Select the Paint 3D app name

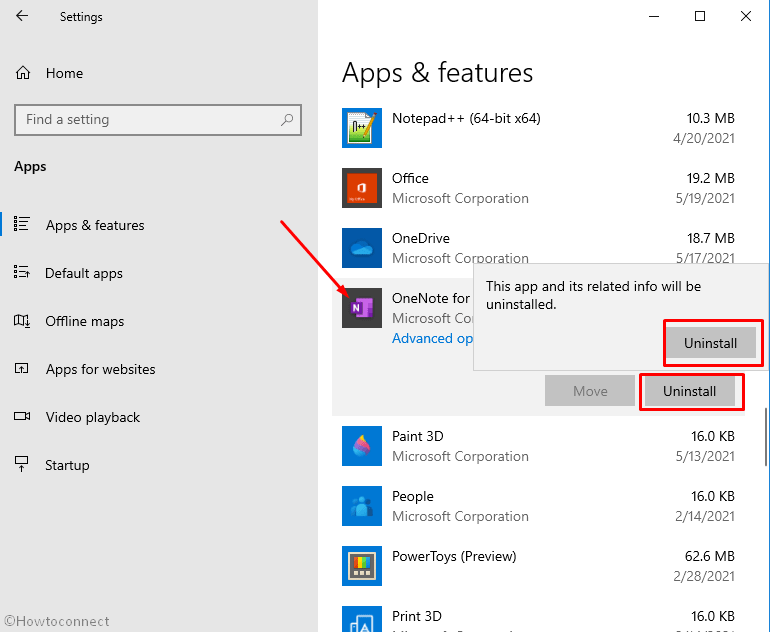417,436
